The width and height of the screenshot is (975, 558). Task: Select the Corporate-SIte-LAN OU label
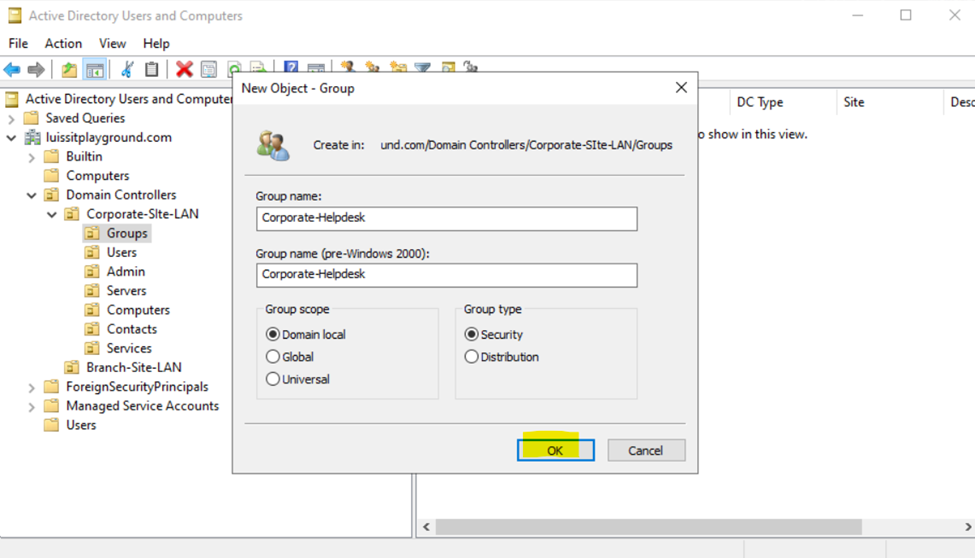pos(142,214)
